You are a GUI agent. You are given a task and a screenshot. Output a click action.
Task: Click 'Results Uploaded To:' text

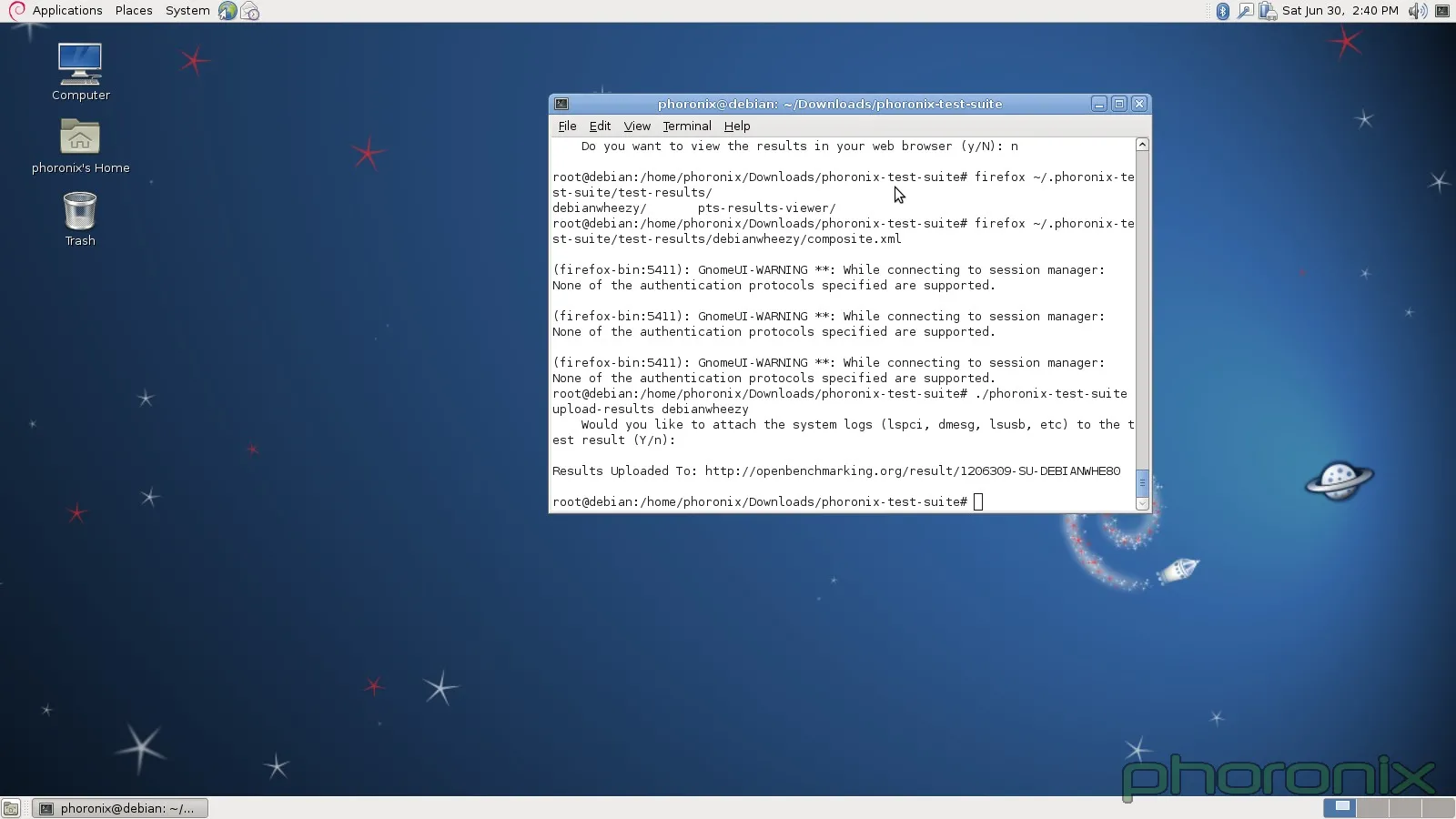(624, 471)
